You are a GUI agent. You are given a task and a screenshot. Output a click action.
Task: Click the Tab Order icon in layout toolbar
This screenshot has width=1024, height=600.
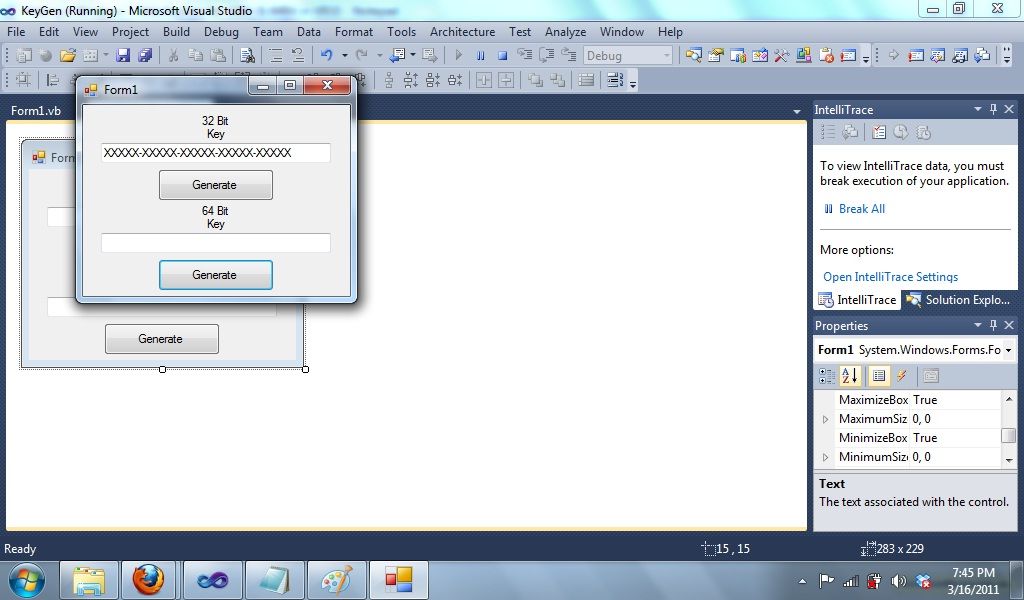(615, 80)
